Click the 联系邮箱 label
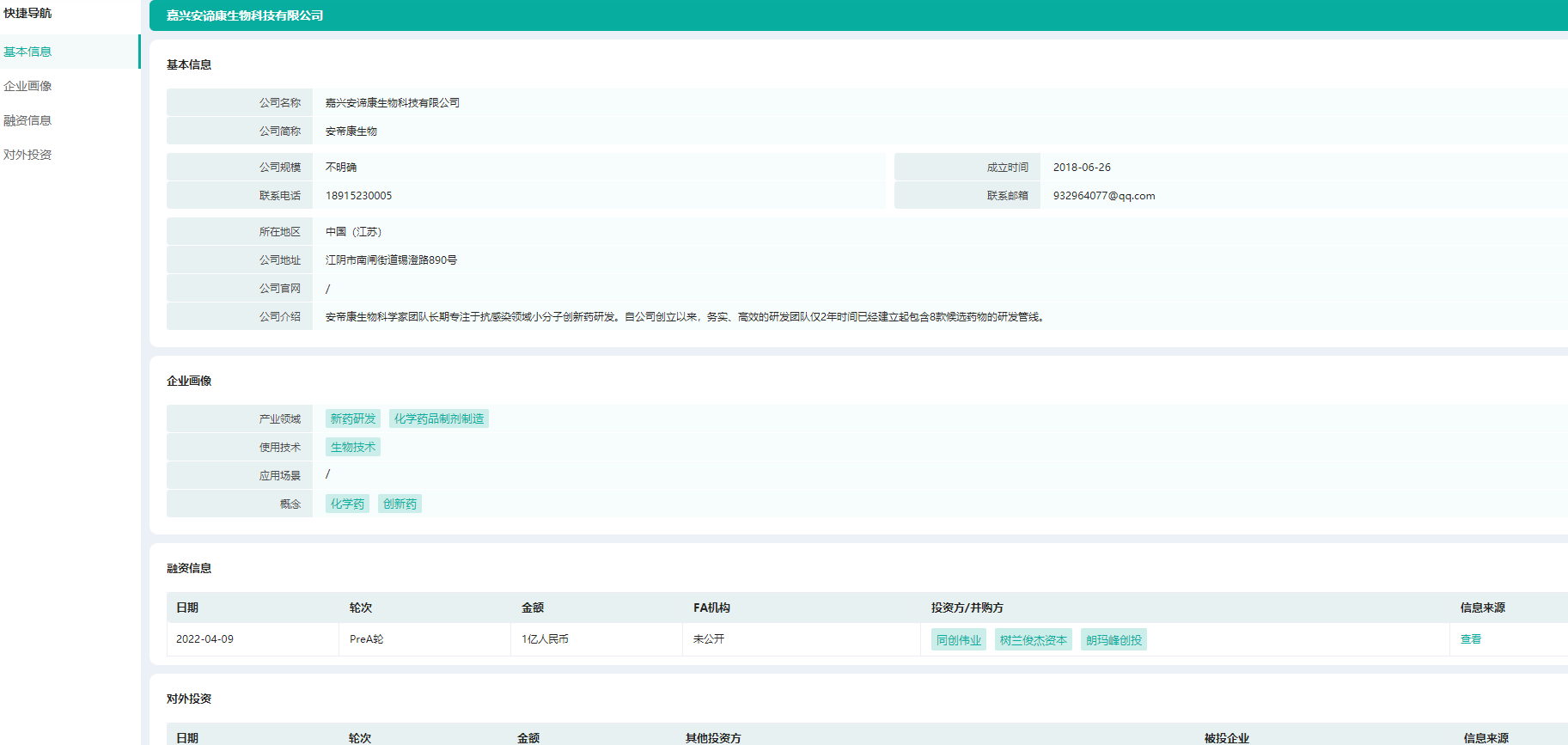This screenshot has height=745, width=1568. [x=1008, y=196]
